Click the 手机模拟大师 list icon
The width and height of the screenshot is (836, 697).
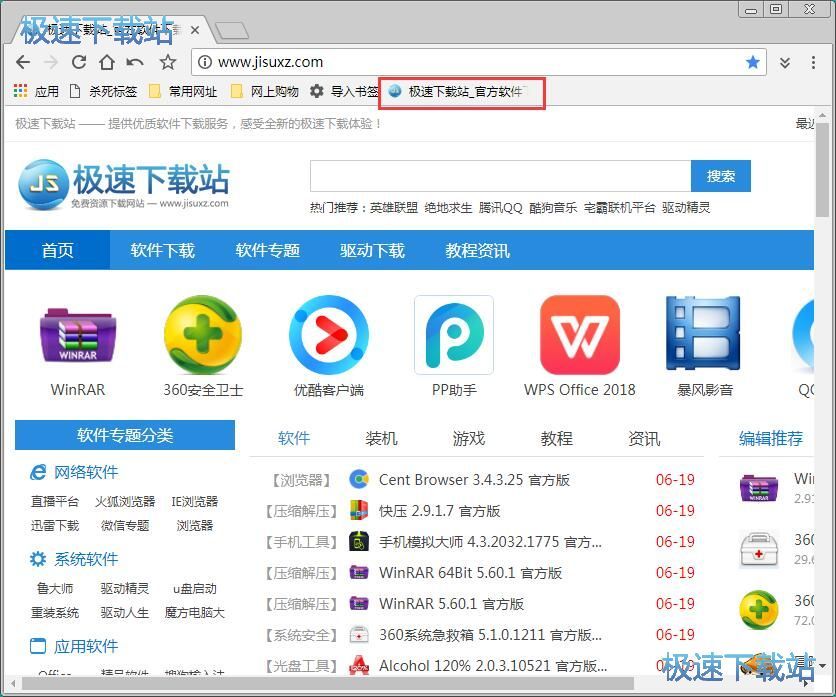coord(359,541)
